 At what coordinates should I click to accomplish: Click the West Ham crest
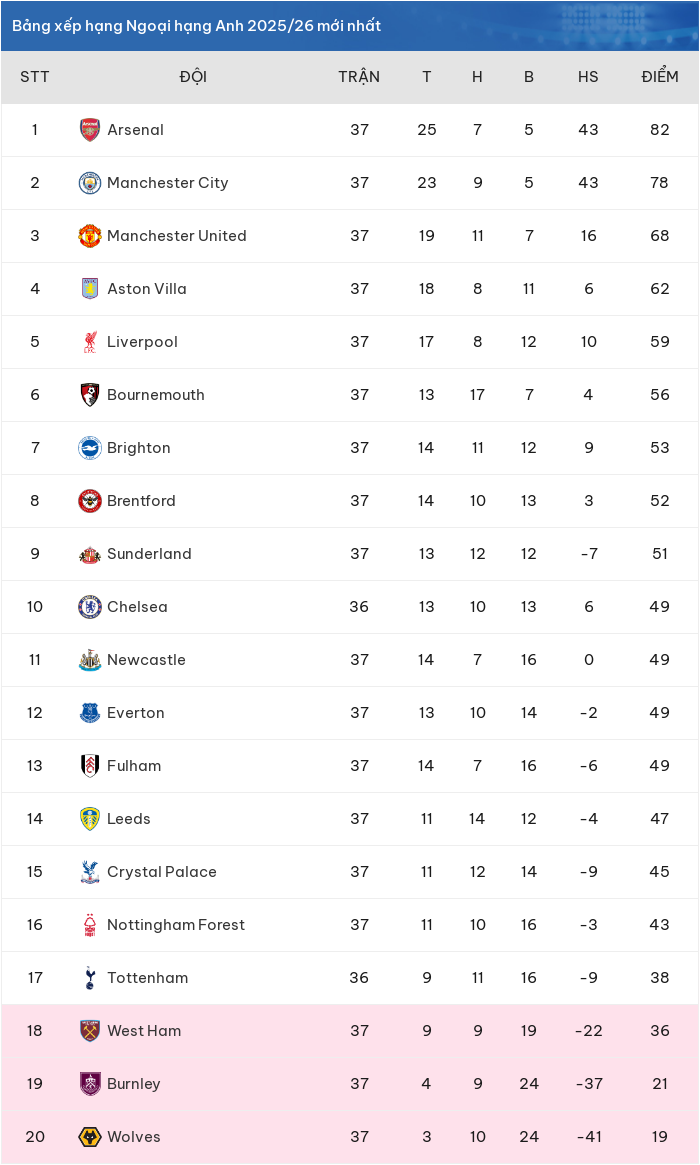pos(90,1031)
